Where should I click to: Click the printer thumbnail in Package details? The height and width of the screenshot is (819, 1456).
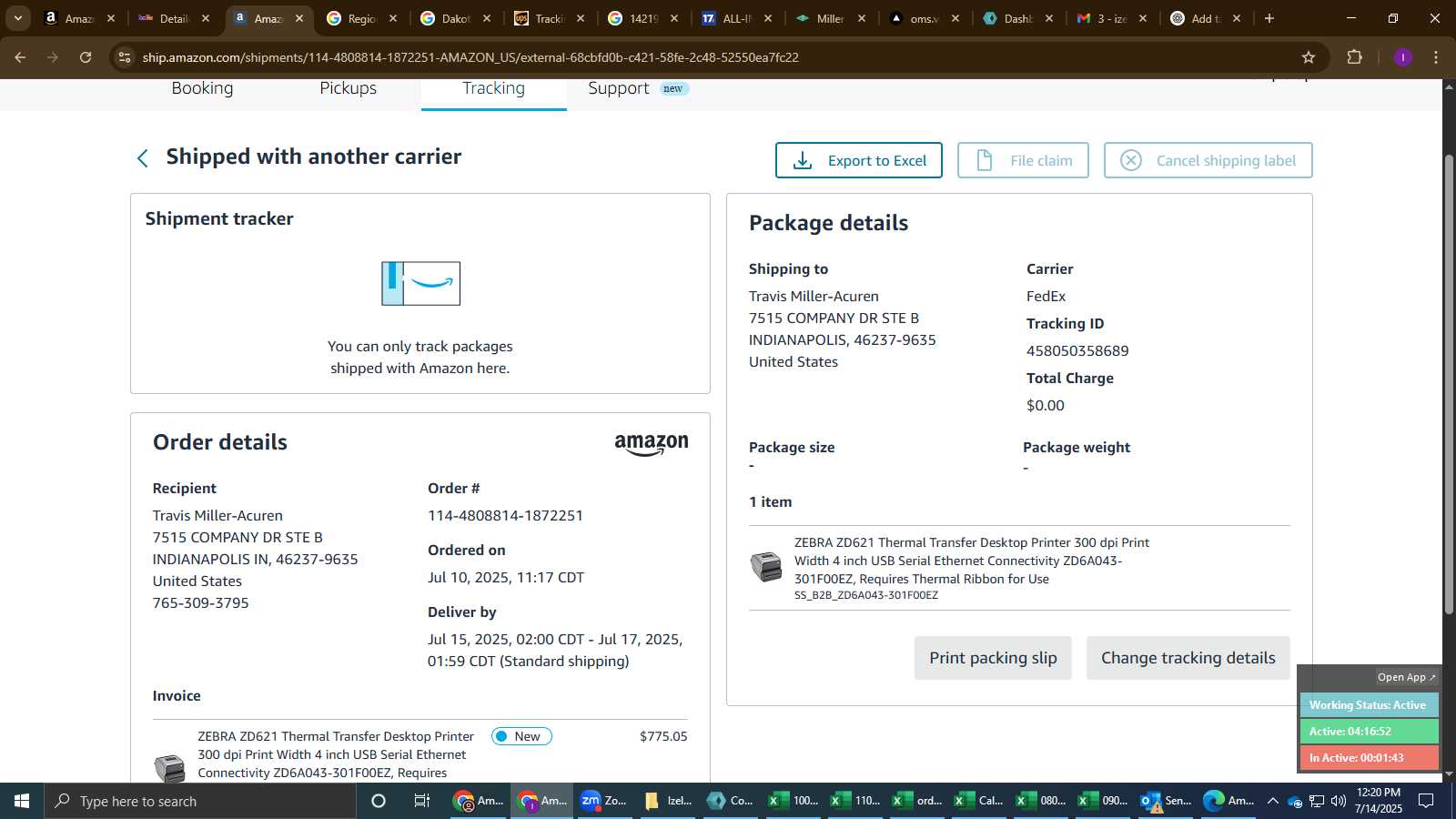766,566
